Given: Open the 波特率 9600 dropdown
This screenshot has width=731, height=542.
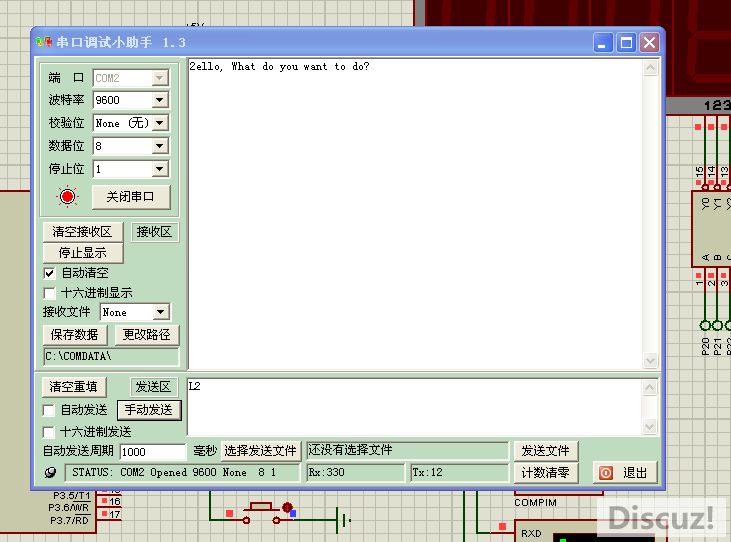Looking at the screenshot, I should 159,100.
